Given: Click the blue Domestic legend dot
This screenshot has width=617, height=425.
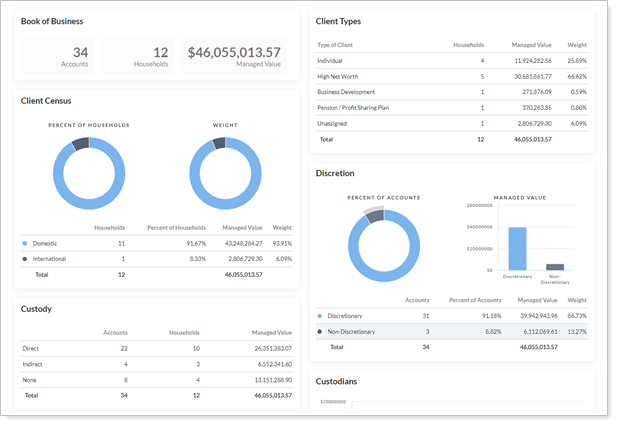Looking at the screenshot, I should [x=25, y=243].
